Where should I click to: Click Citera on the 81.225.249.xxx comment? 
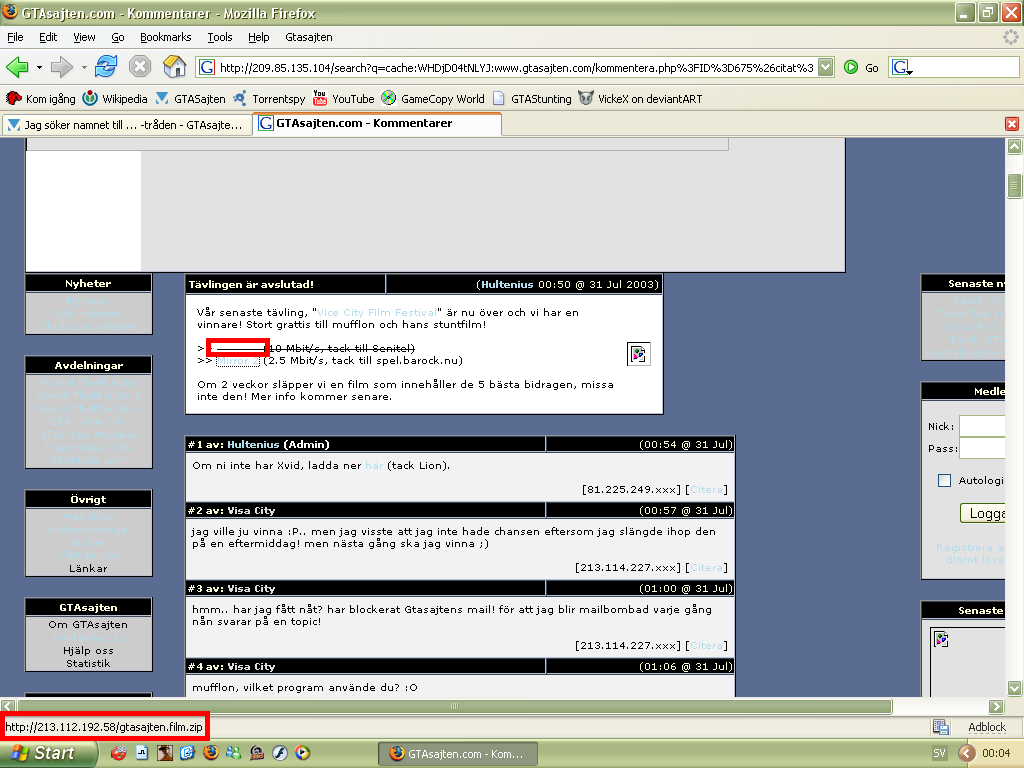pyautogui.click(x=706, y=490)
